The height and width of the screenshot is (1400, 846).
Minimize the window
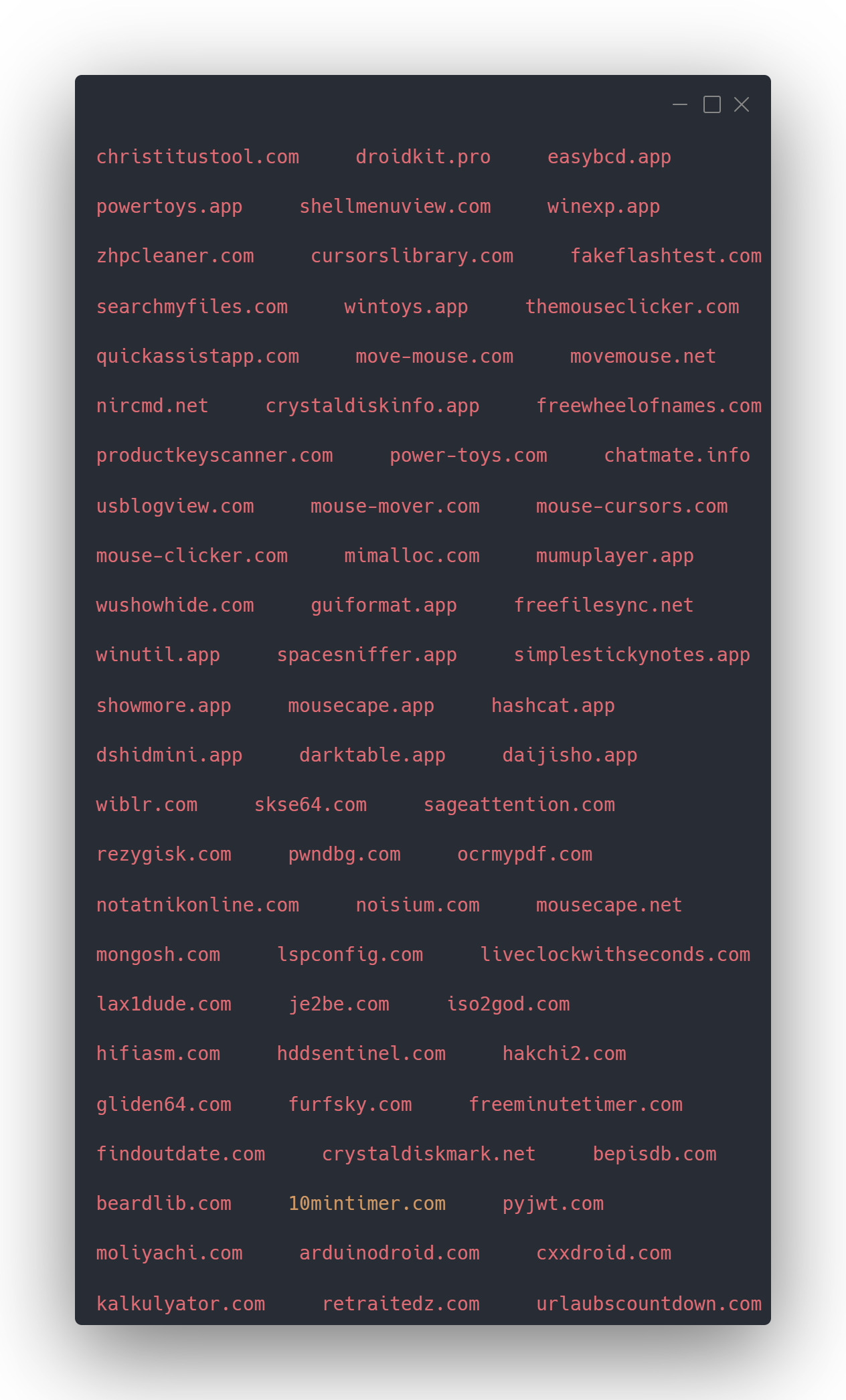(x=680, y=104)
